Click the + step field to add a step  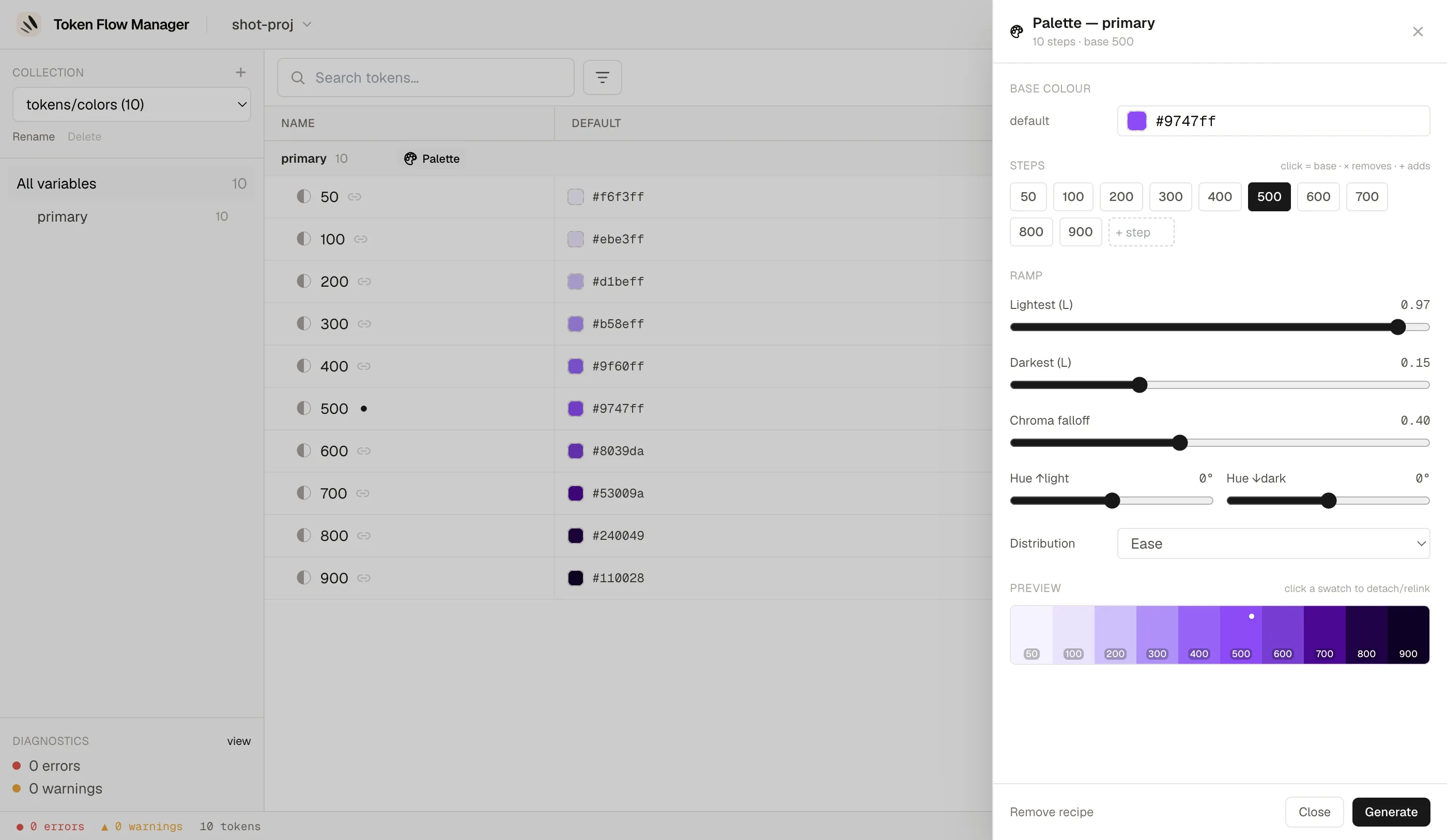[x=1141, y=232]
